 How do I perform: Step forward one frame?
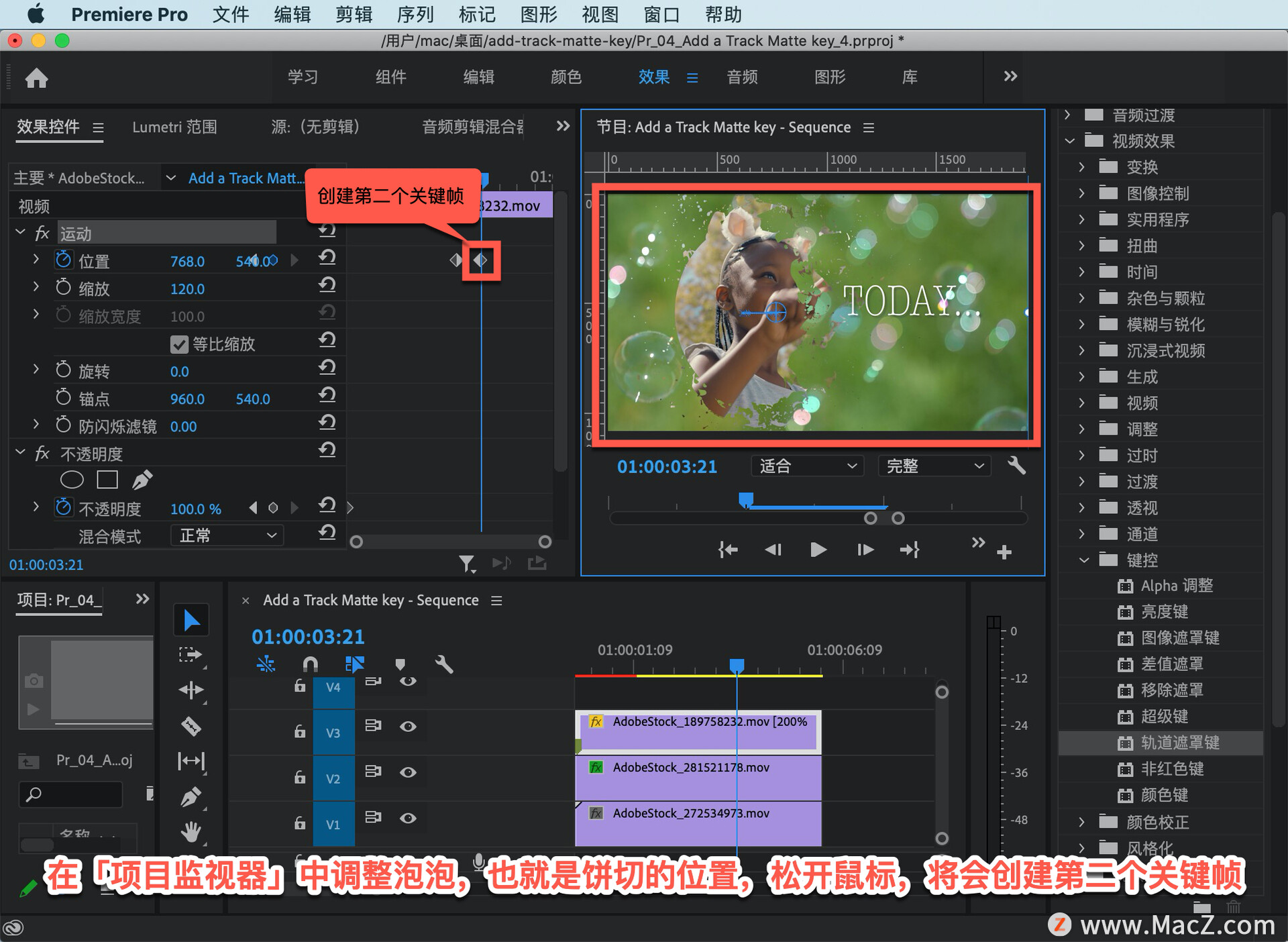pyautogui.click(x=865, y=550)
